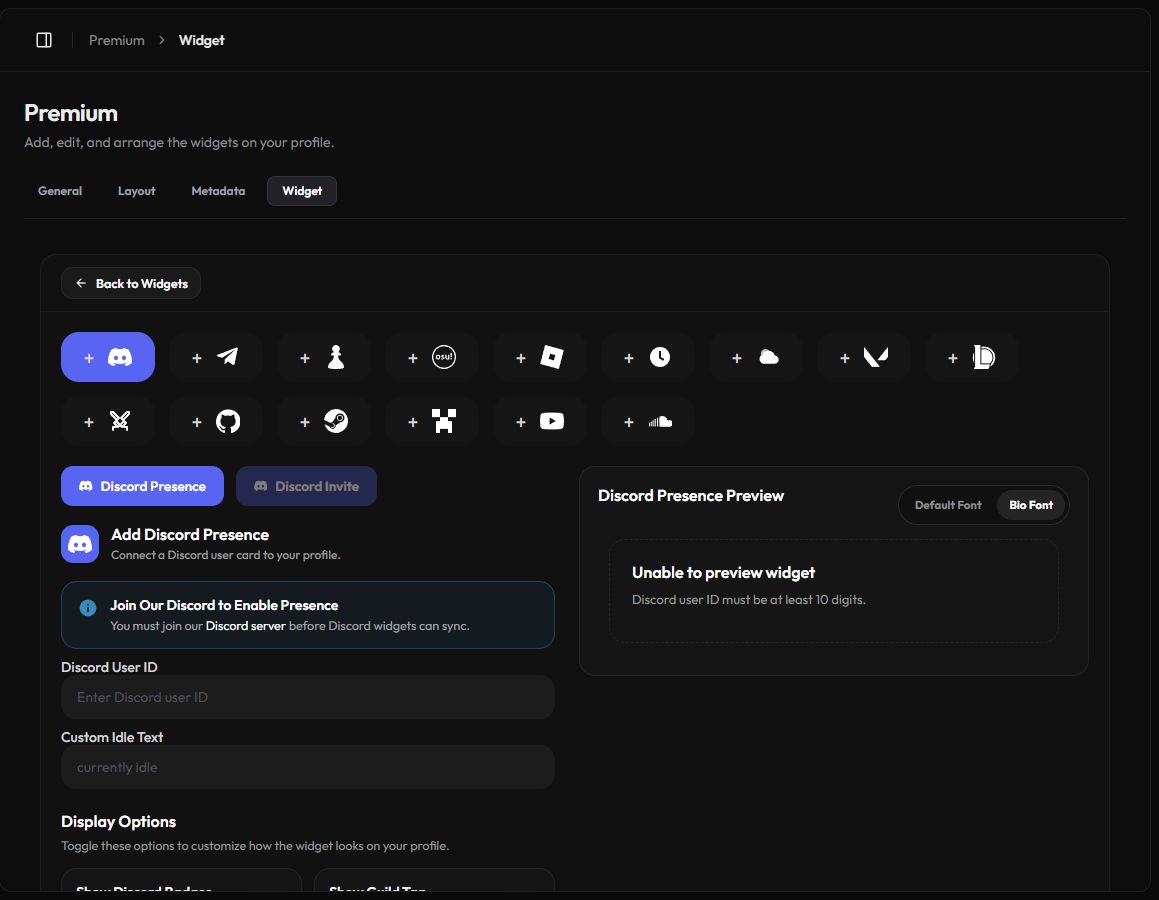Select the Widget tab
The image size is (1159, 900).
pos(302,191)
